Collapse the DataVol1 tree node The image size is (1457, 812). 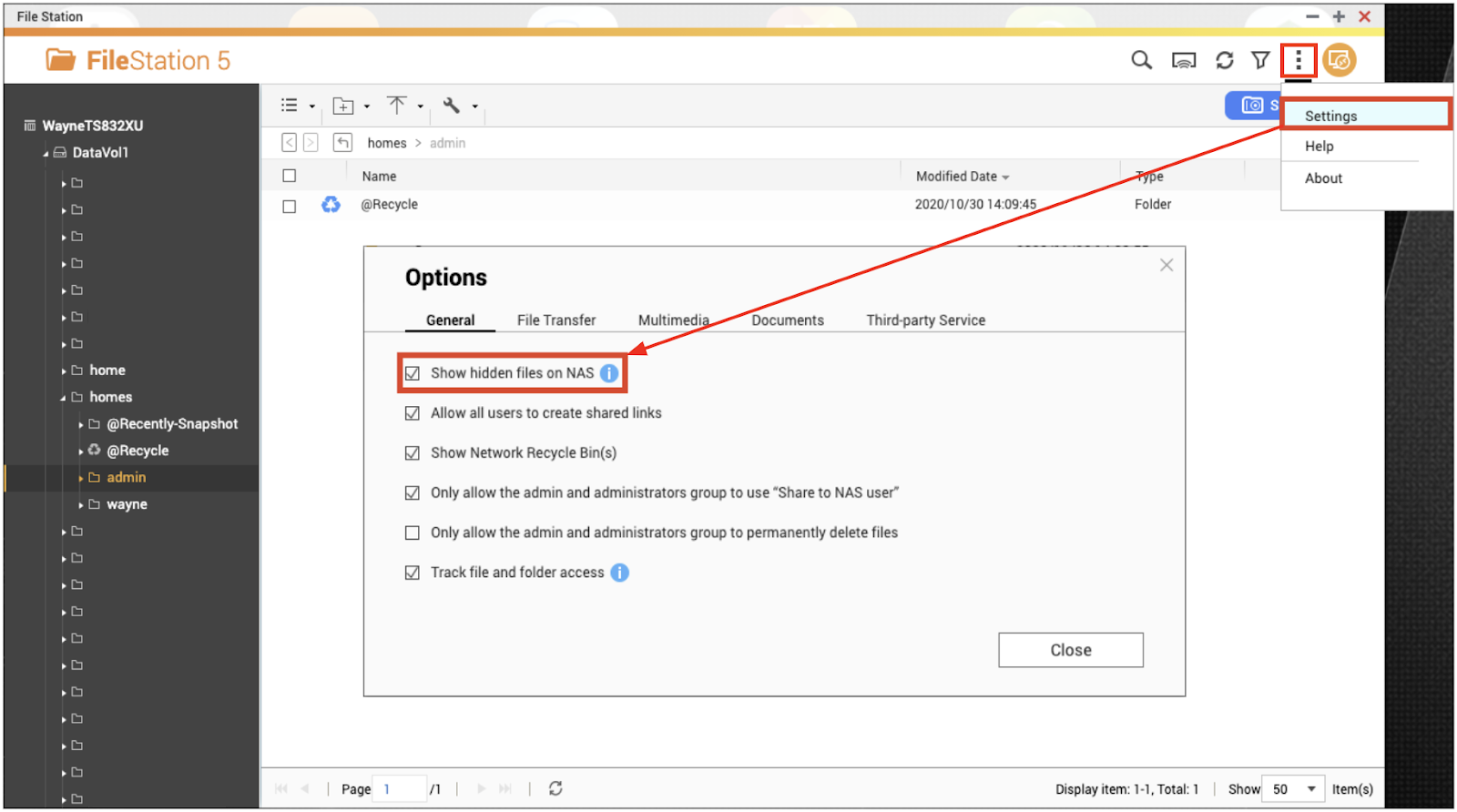point(46,154)
